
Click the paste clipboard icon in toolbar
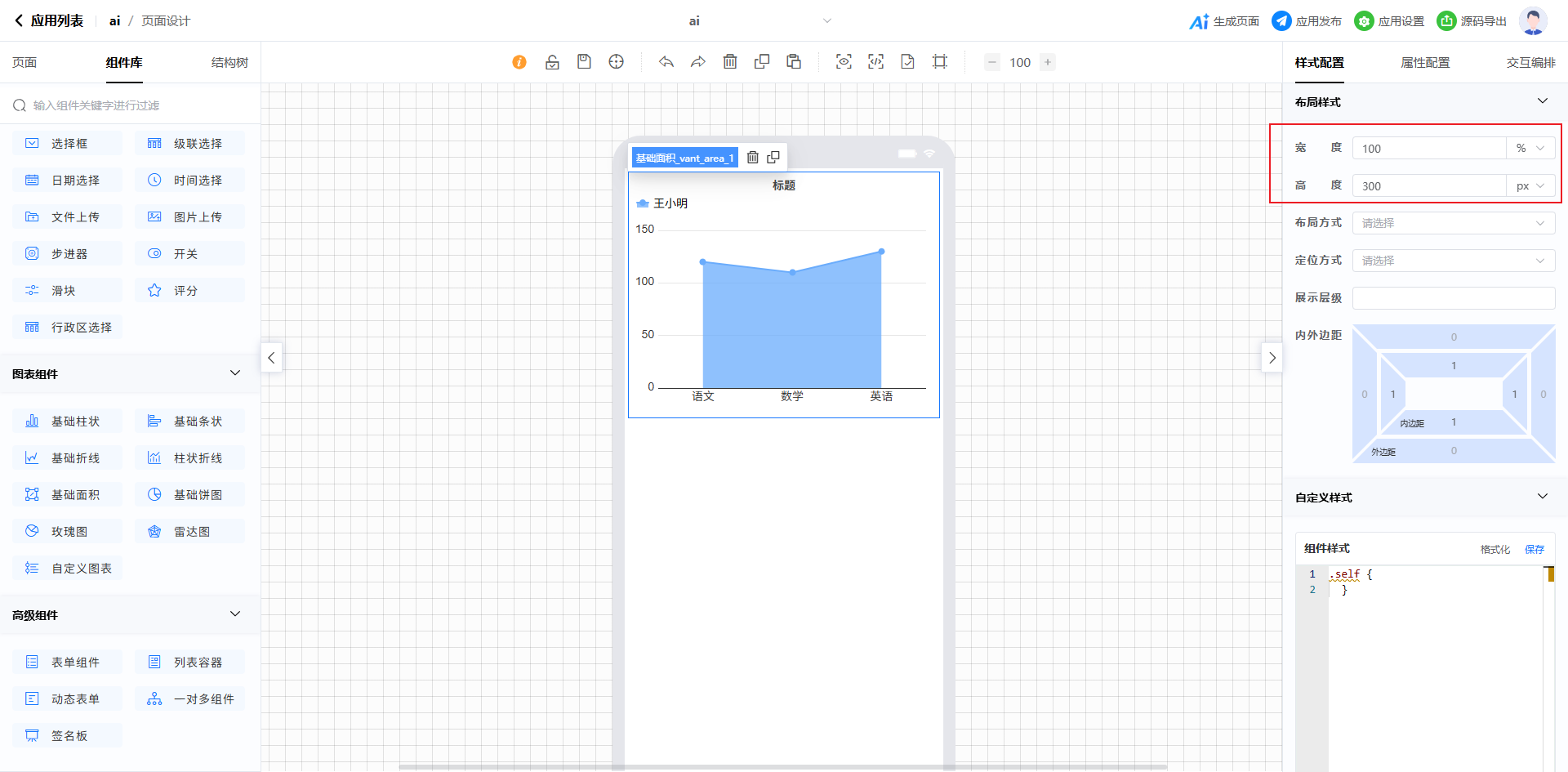click(794, 62)
